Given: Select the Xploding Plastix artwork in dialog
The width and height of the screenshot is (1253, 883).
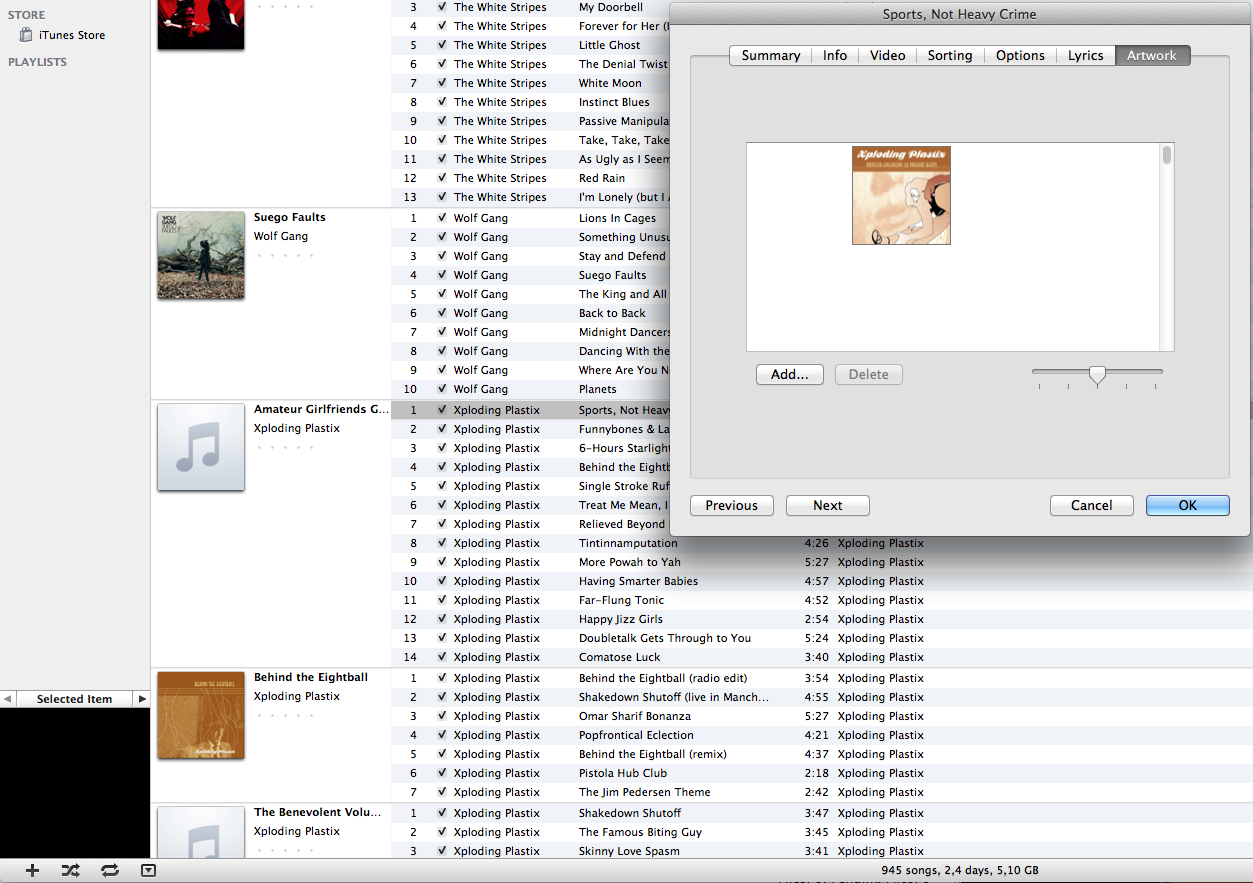Looking at the screenshot, I should click(901, 196).
